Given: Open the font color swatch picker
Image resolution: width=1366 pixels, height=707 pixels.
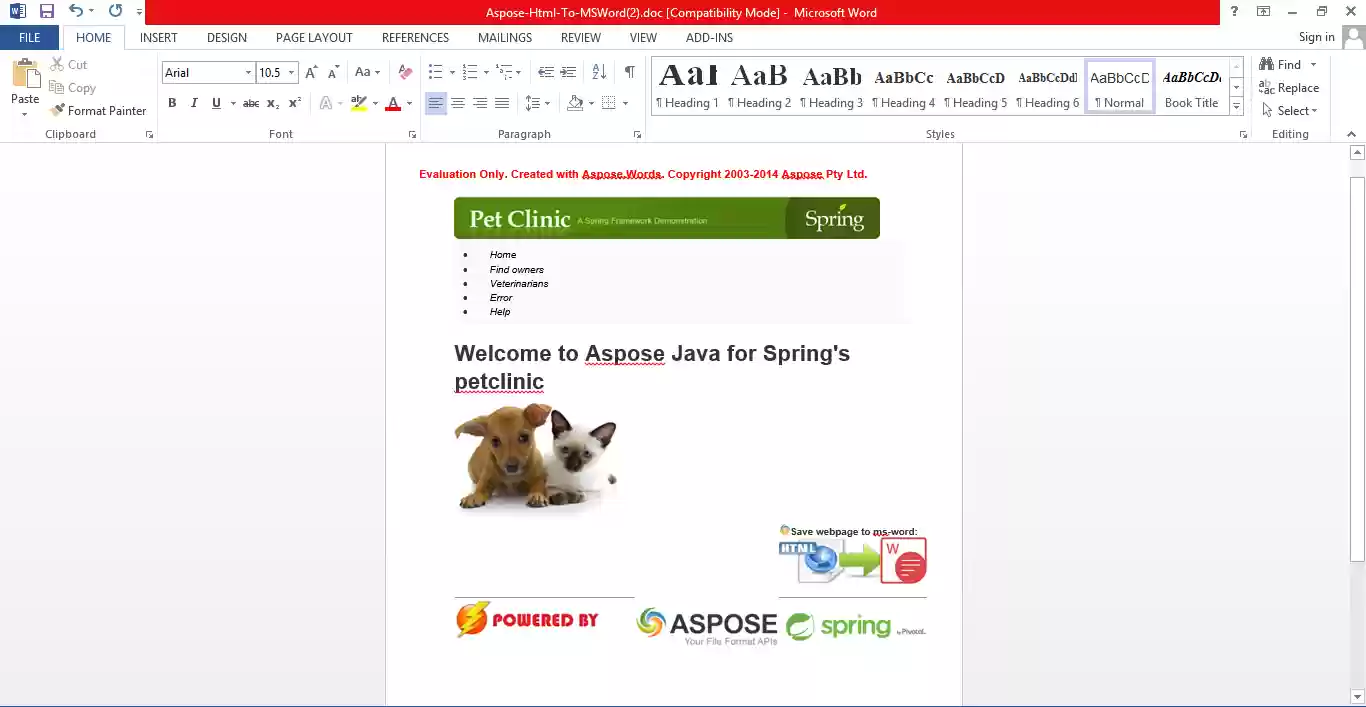Looking at the screenshot, I should [x=395, y=103].
